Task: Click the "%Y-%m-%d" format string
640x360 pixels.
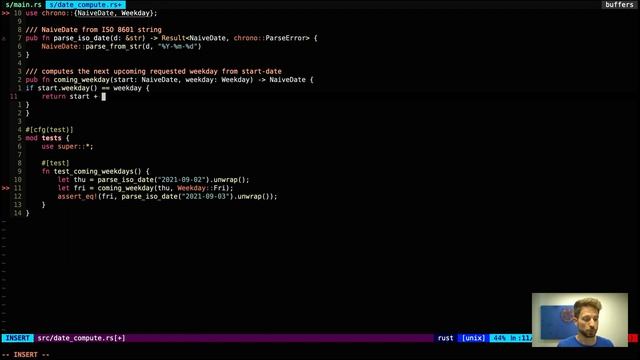Action: [x=178, y=47]
